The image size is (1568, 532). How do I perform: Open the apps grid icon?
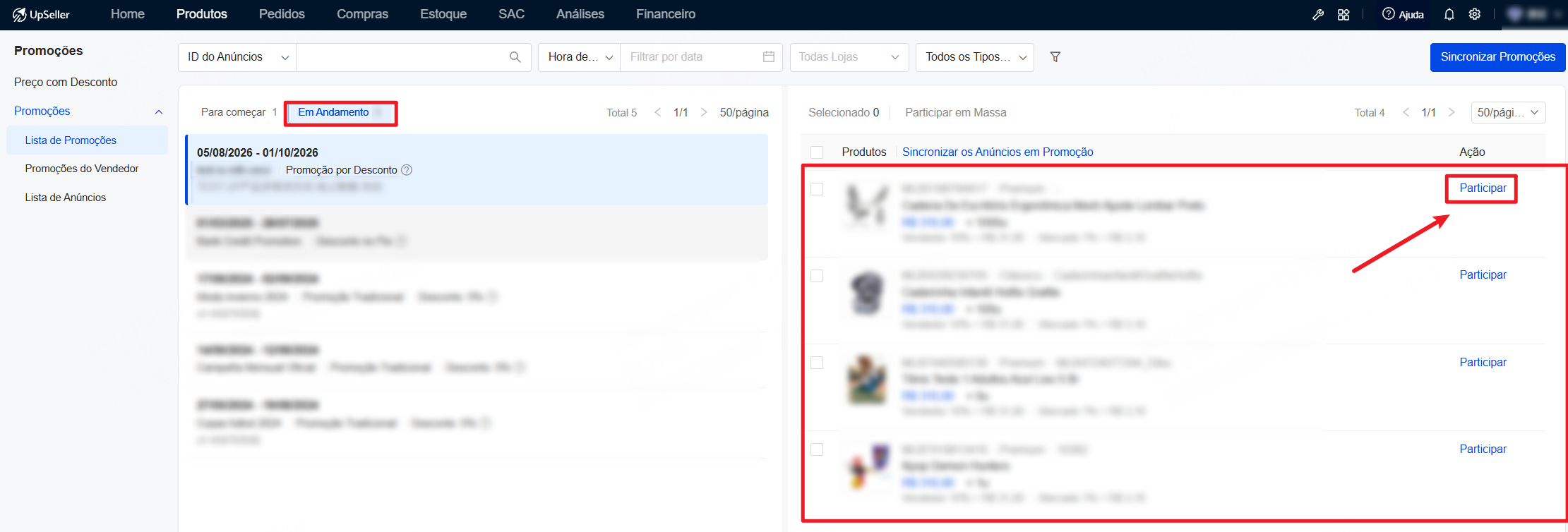point(1343,14)
